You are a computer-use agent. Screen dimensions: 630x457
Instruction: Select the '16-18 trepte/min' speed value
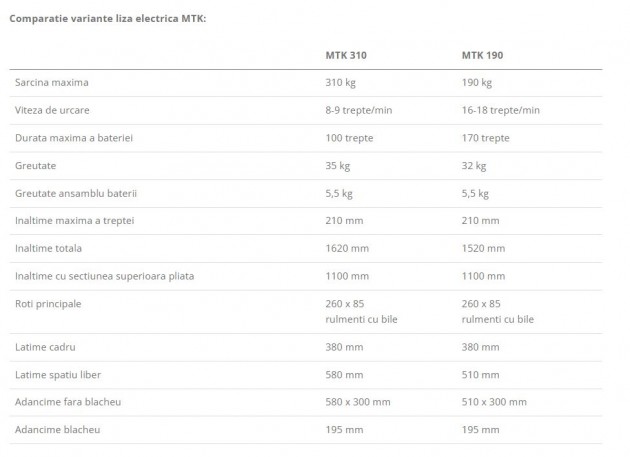(500, 110)
